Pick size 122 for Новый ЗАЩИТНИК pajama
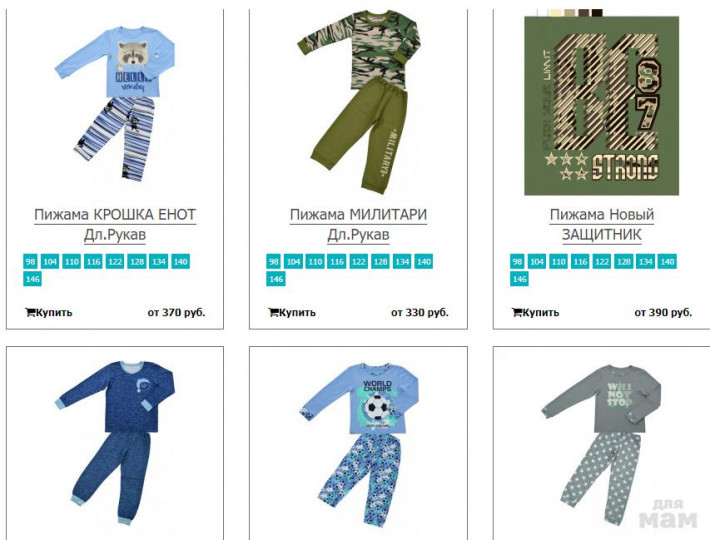The height and width of the screenshot is (540, 710). 602,261
